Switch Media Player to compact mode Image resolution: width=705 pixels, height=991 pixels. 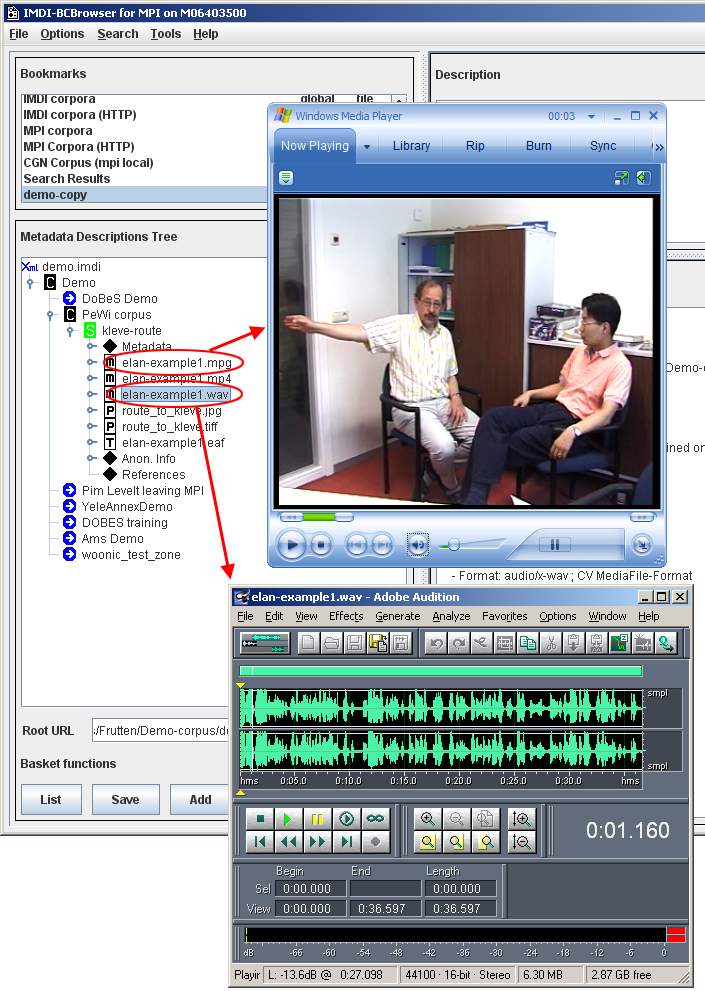[x=642, y=545]
